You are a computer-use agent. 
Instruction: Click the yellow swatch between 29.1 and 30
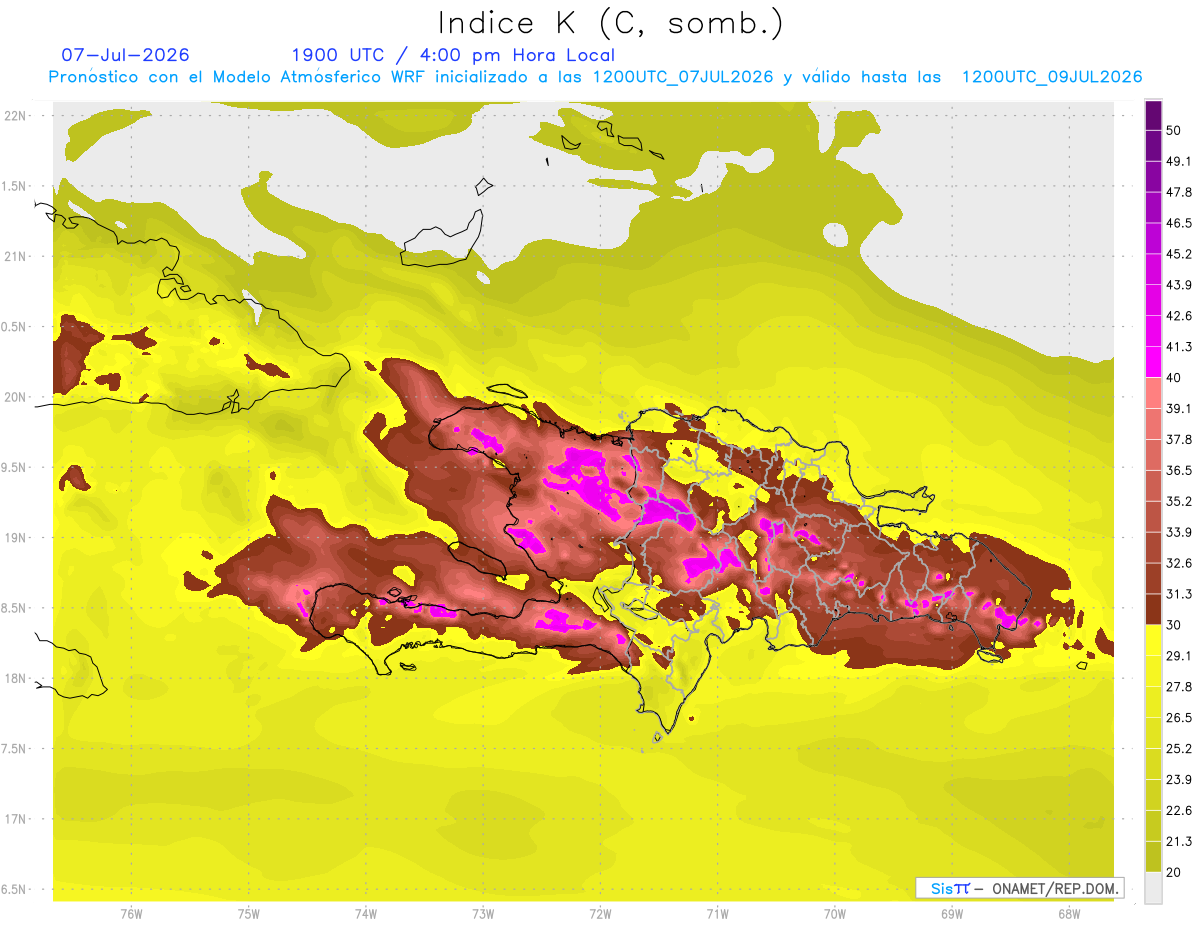(1153, 640)
